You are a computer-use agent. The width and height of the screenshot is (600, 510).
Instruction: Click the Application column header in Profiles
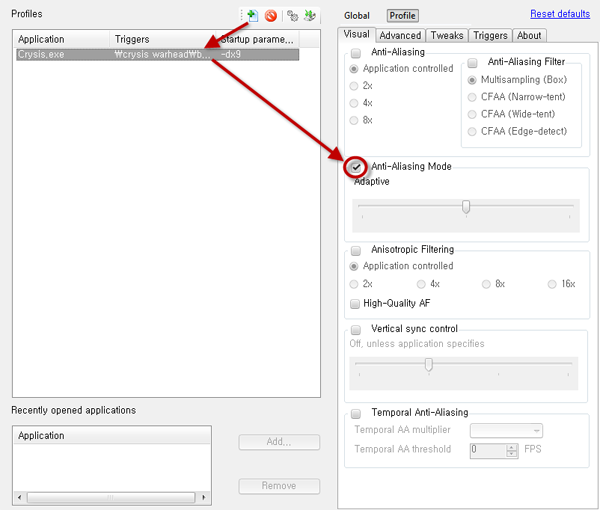point(62,39)
